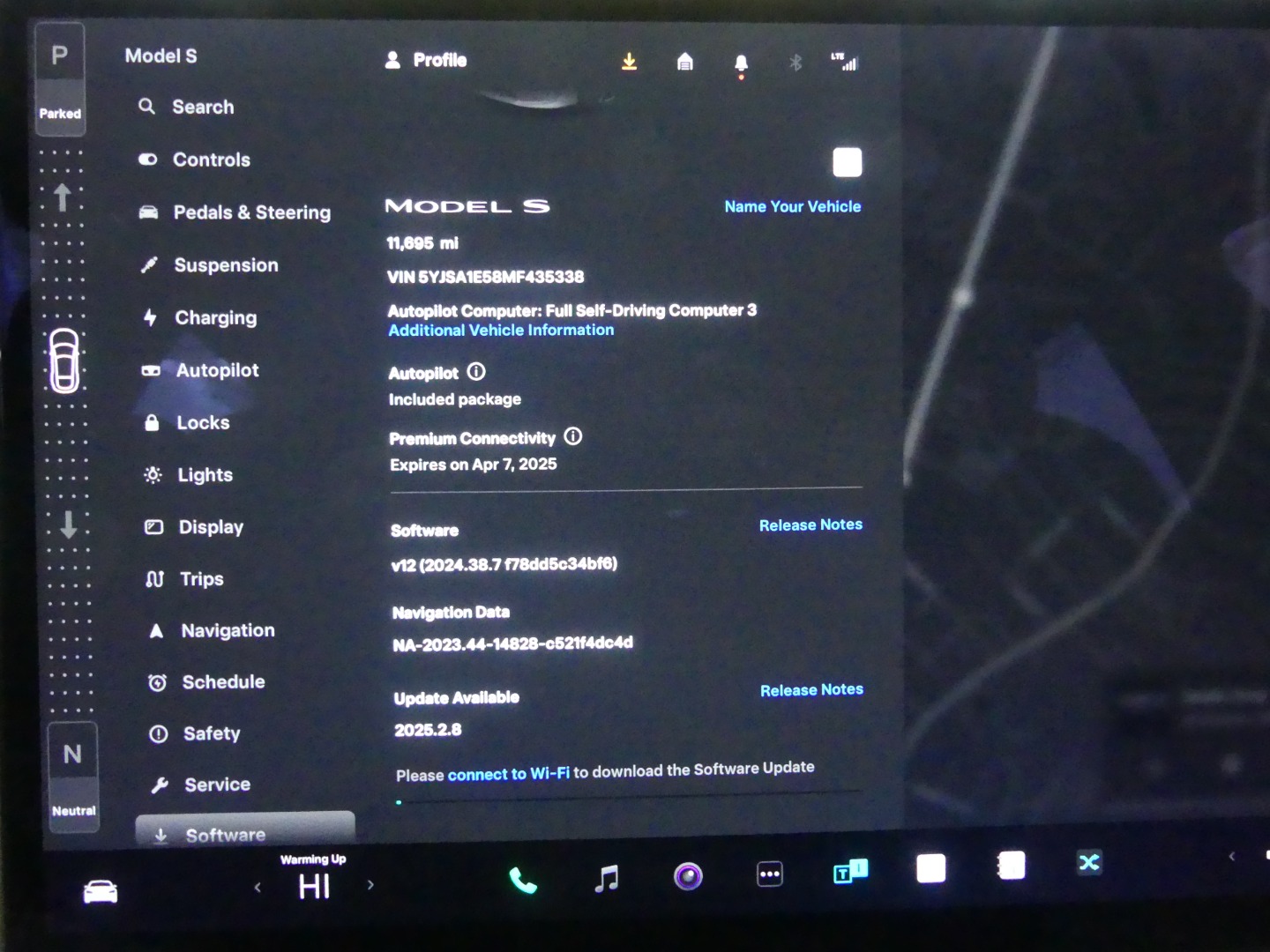Tap the yellow software download status icon
This screenshot has width=1270, height=952.
coord(629,62)
